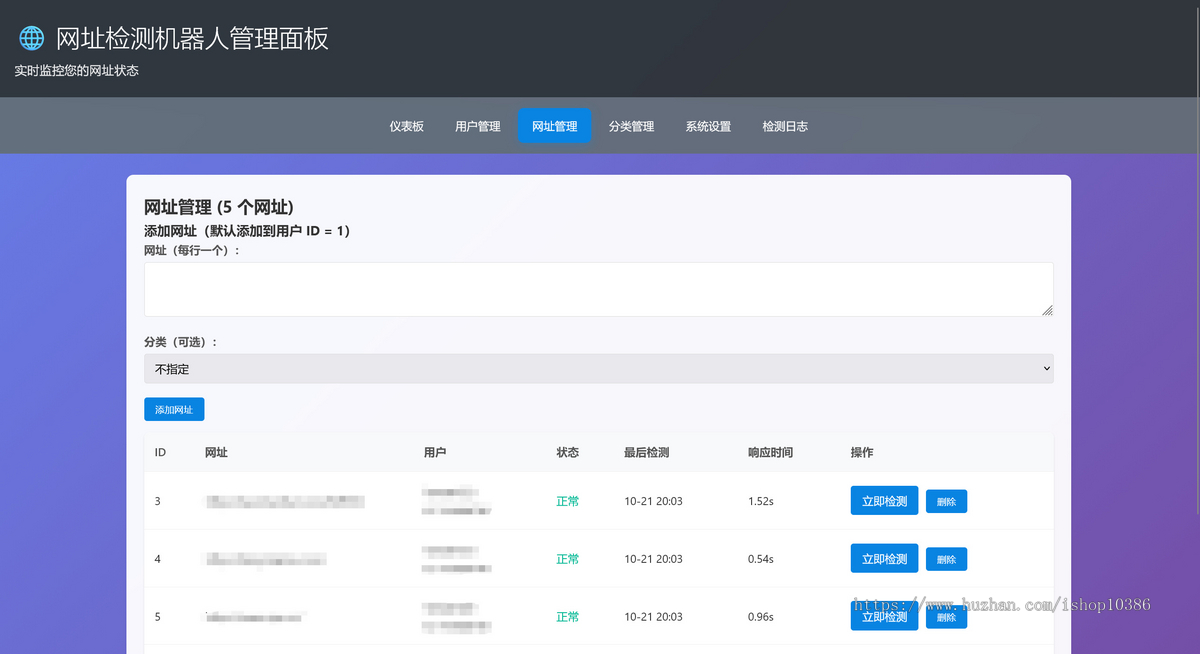Click the 网址管理 (5 个网址) heading
The image size is (1200, 654).
pyautogui.click(x=219, y=207)
